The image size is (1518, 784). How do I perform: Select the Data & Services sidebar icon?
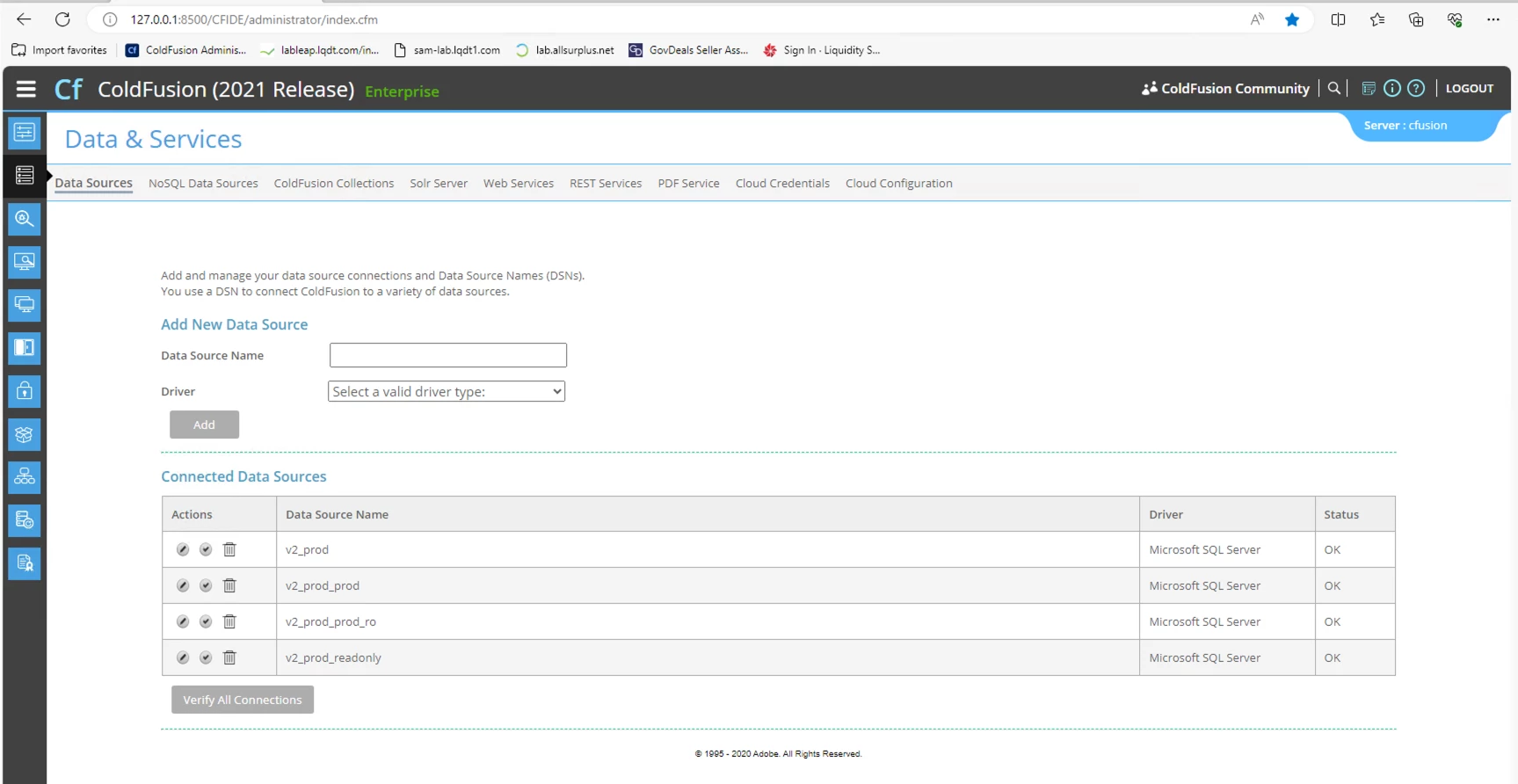coord(25,176)
